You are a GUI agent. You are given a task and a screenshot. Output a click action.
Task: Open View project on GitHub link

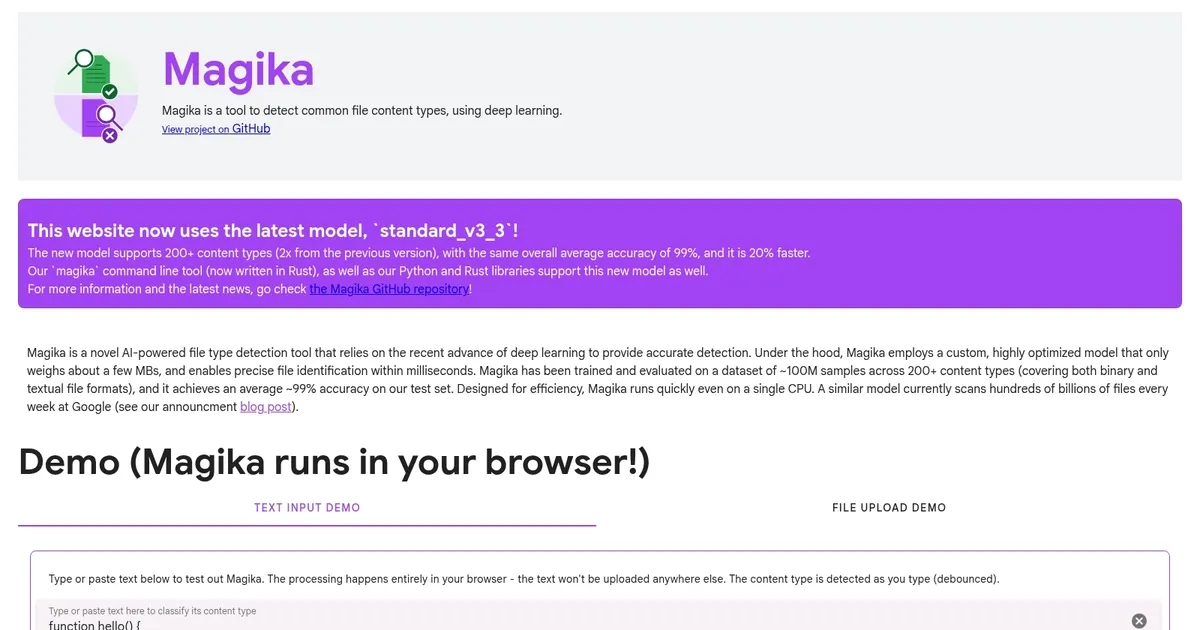point(216,129)
